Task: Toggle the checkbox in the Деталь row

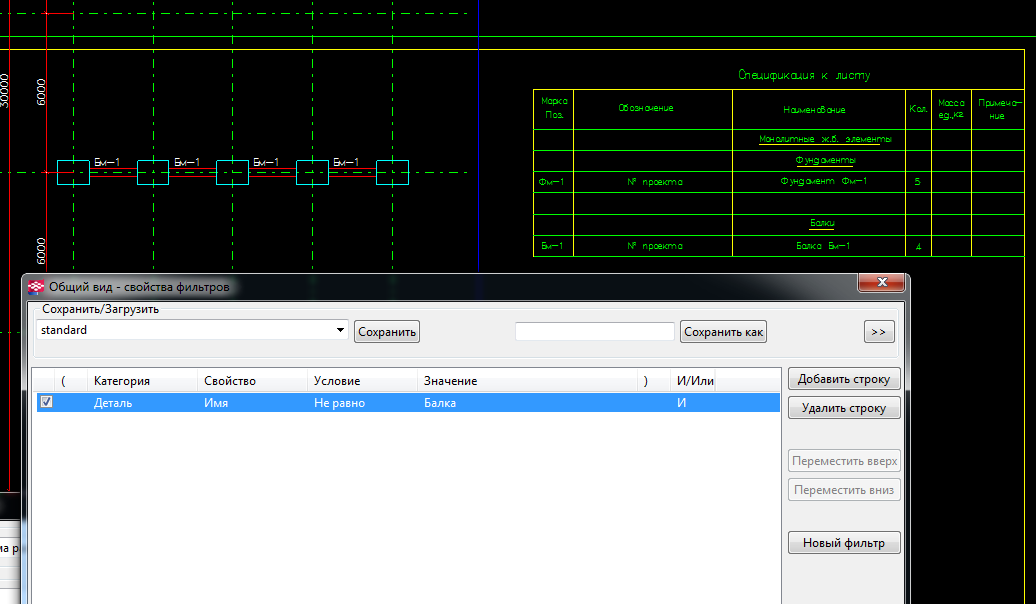Action: click(x=45, y=402)
